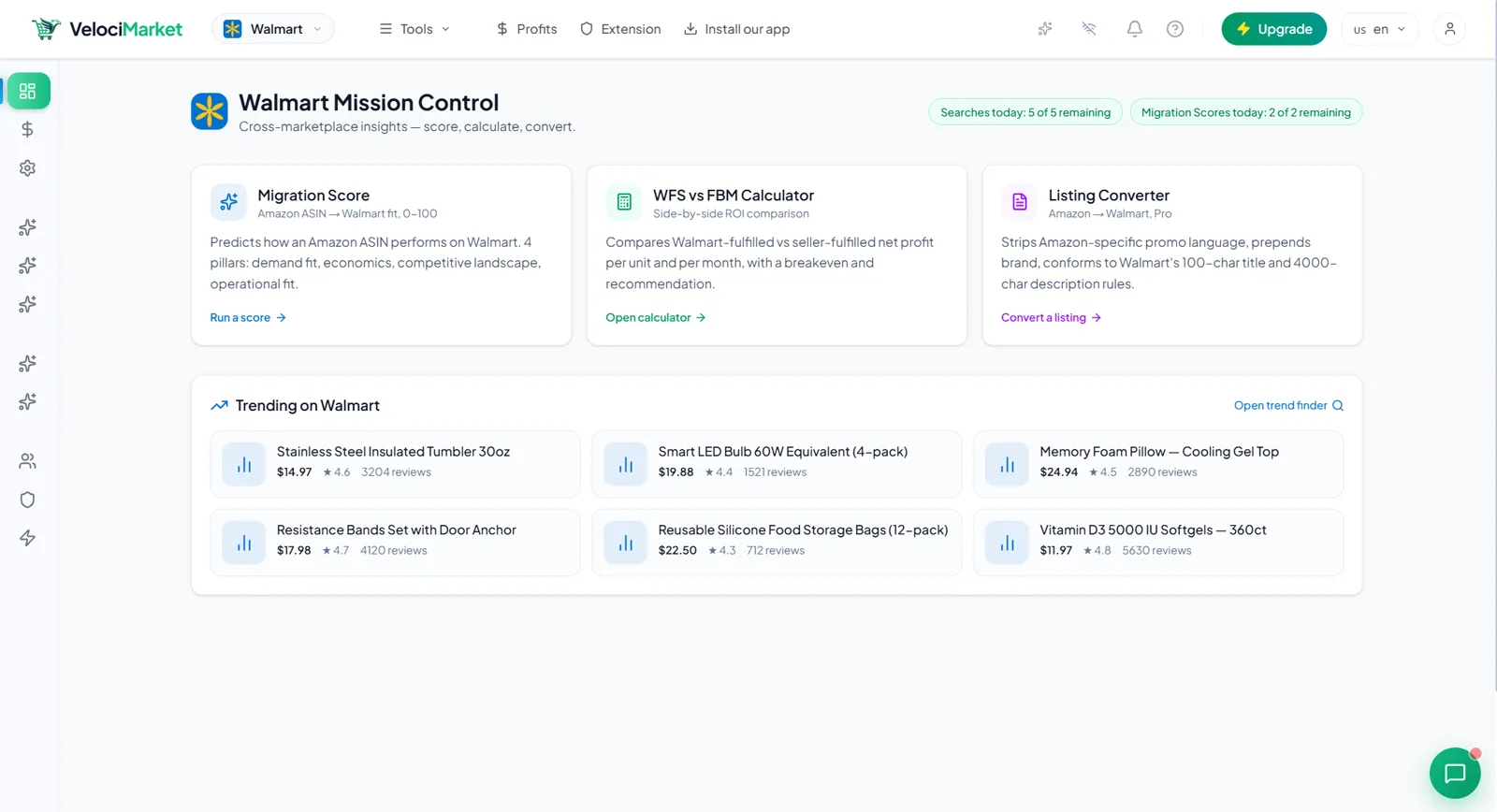Open the chat bubble widget
Viewport: 1497px width, 812px height.
pos(1455,773)
